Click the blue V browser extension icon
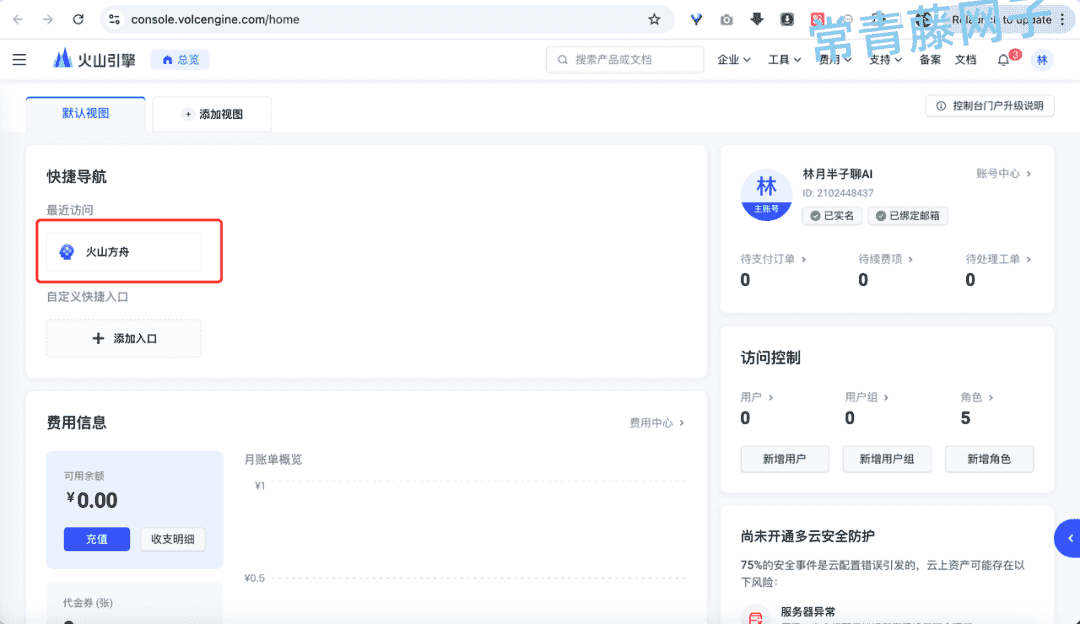 (x=696, y=20)
